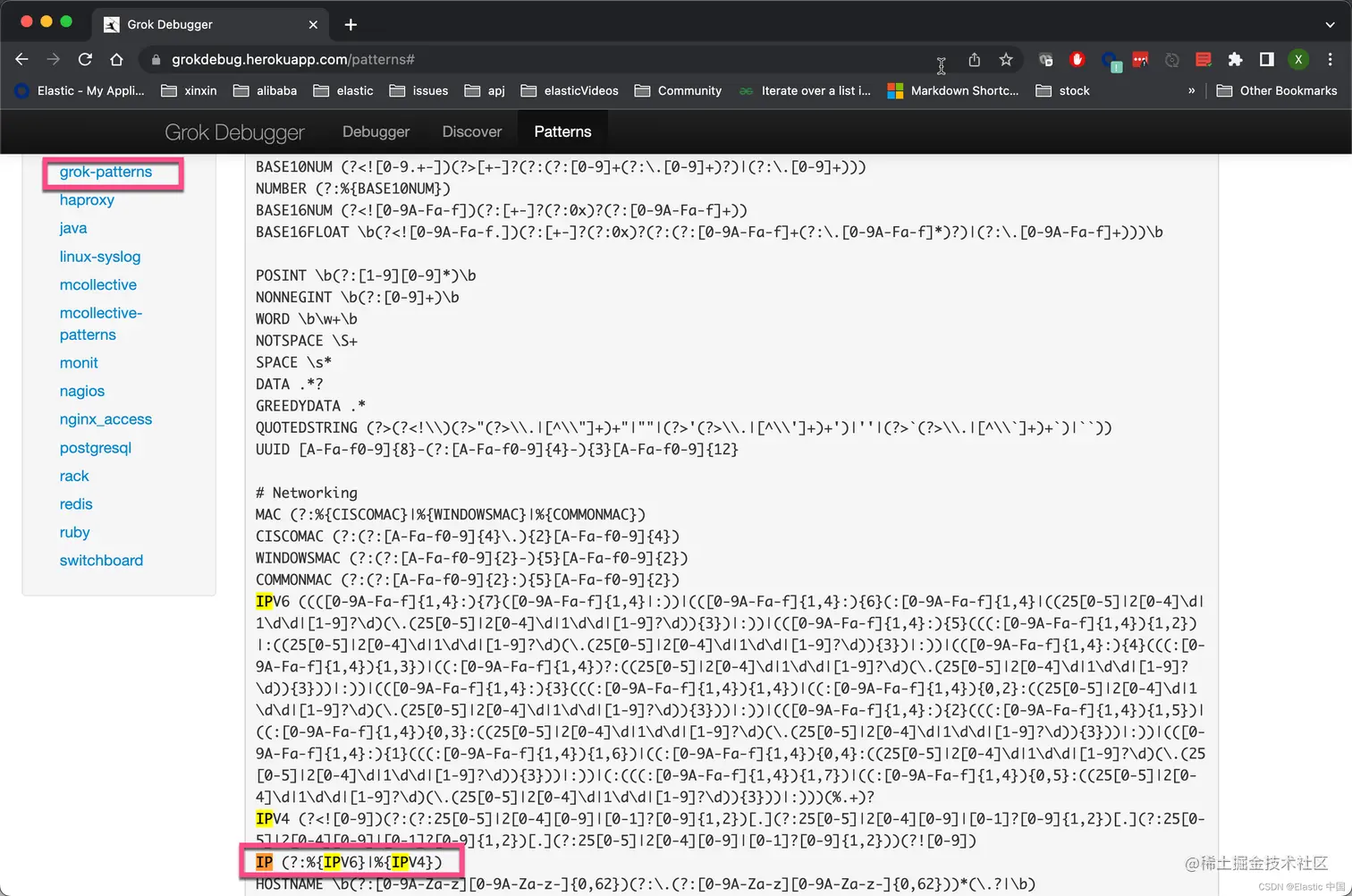This screenshot has height=896, width=1352.
Task: Open the Elastic - My Appli... bookmark
Action: [x=80, y=90]
